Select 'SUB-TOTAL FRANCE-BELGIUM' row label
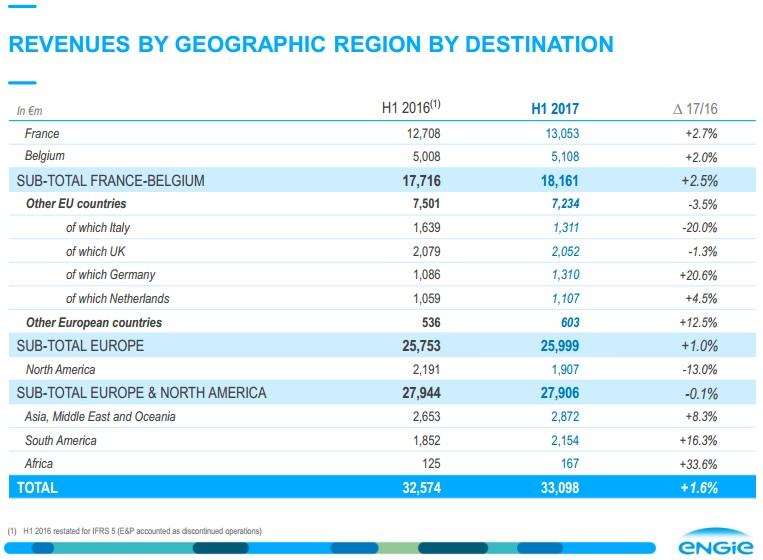Viewport: 763px width, 560px height. click(x=110, y=181)
